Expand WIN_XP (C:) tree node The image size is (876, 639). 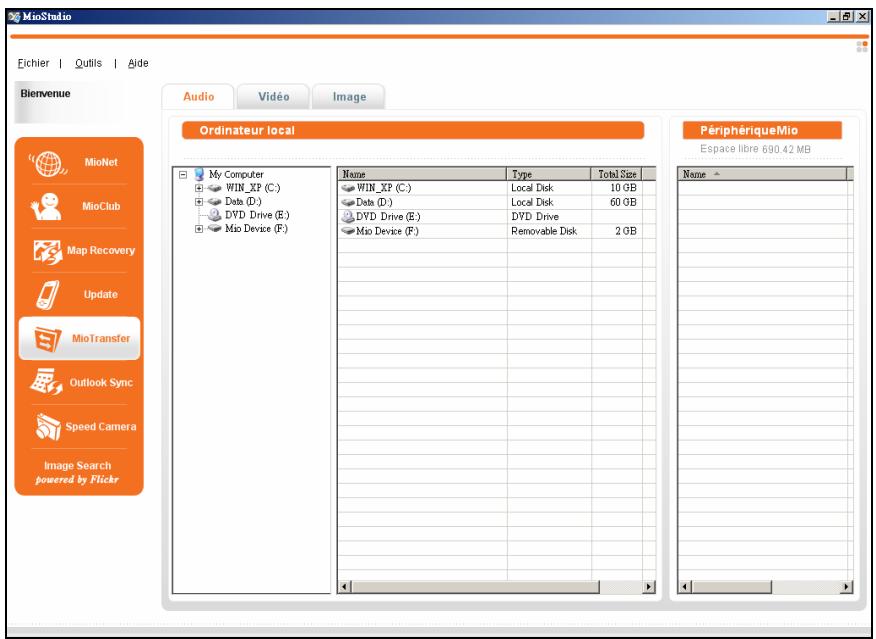199,188
